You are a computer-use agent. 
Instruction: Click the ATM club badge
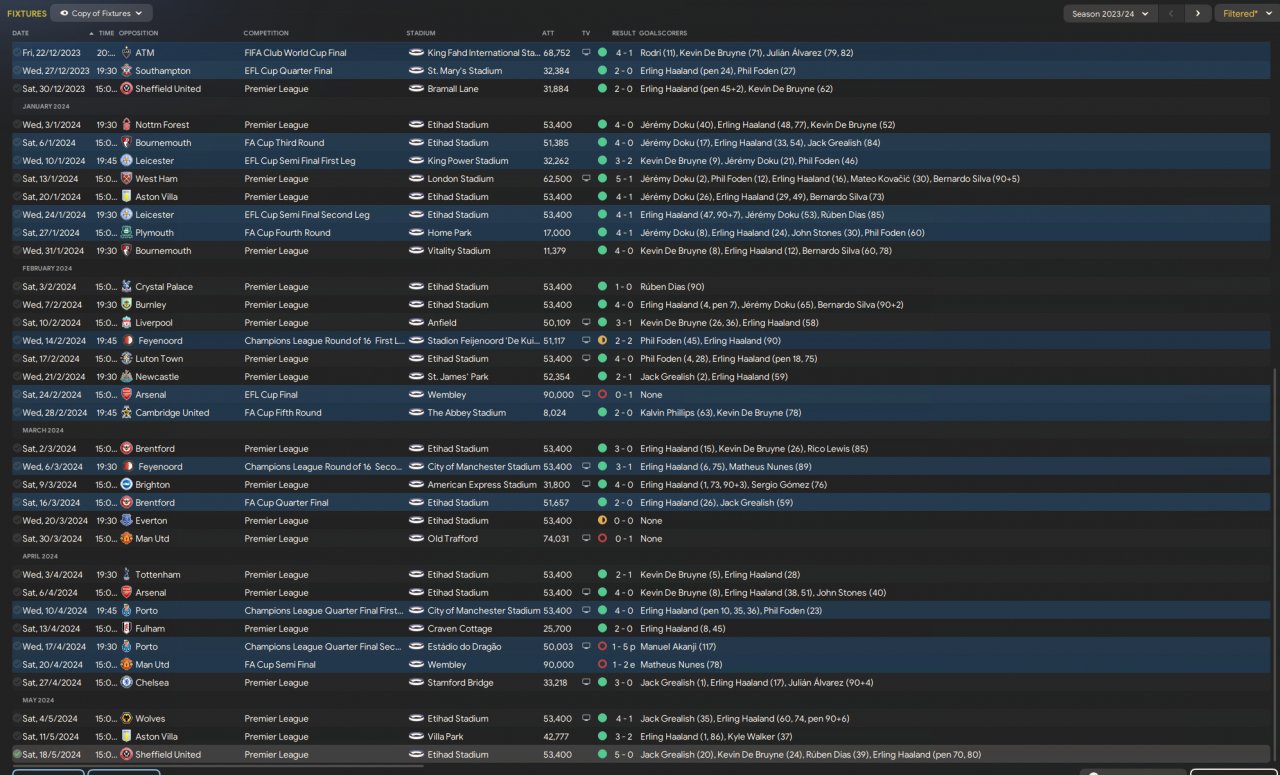[126, 53]
